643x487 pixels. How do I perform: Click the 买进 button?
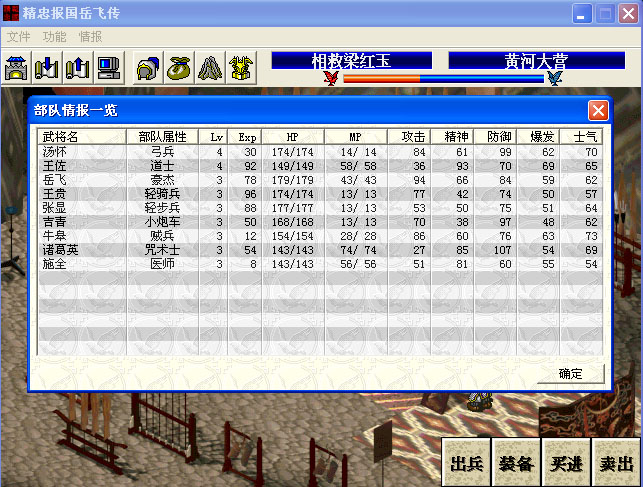coord(566,463)
